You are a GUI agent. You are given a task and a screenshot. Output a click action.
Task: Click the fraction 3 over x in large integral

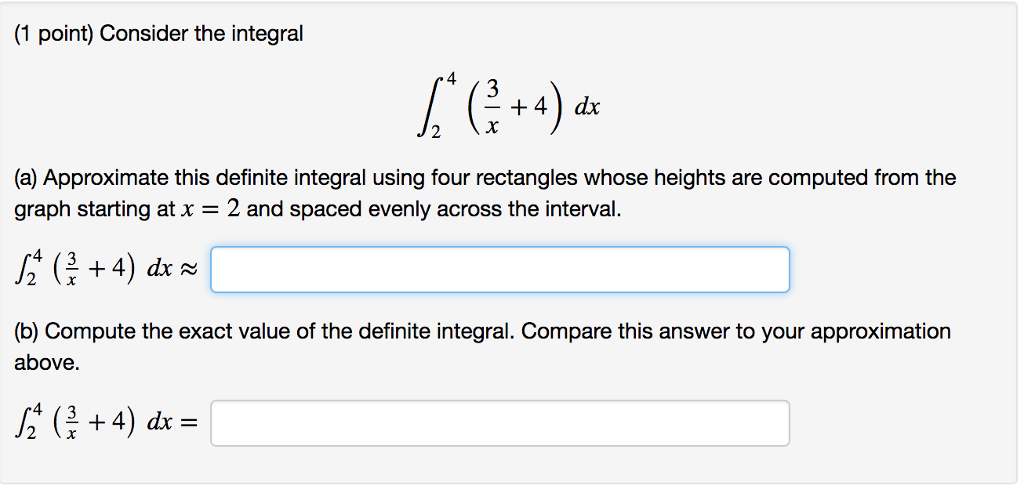pyautogui.click(x=493, y=106)
